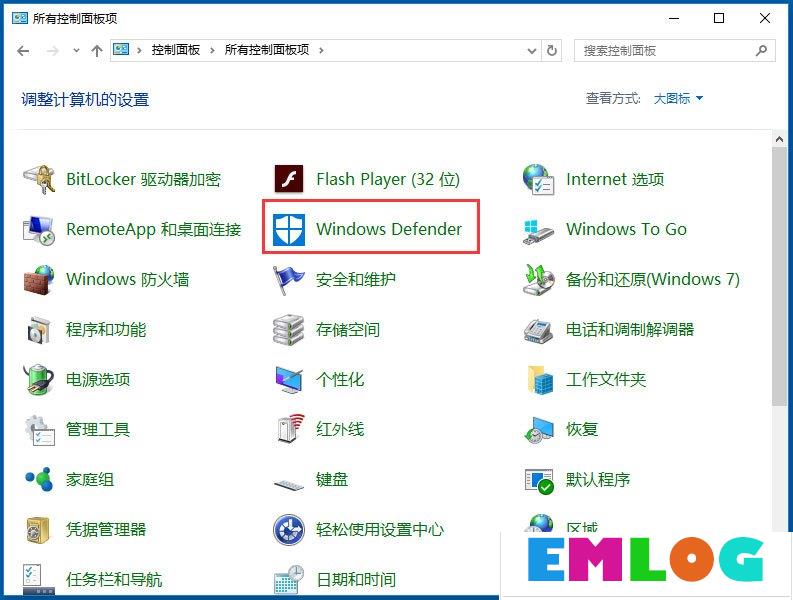
Task: Open the 电话和调制解调器 phone icon
Action: (539, 331)
